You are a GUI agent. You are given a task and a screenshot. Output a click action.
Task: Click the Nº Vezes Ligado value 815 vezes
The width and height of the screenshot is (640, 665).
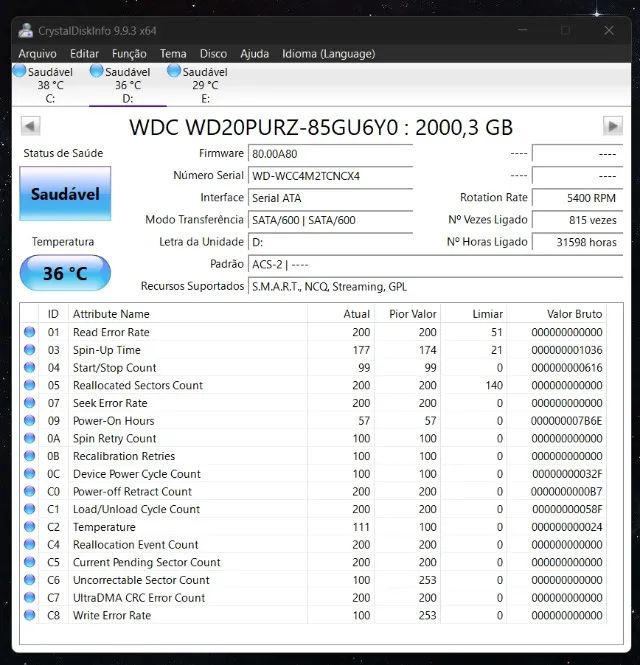(577, 220)
